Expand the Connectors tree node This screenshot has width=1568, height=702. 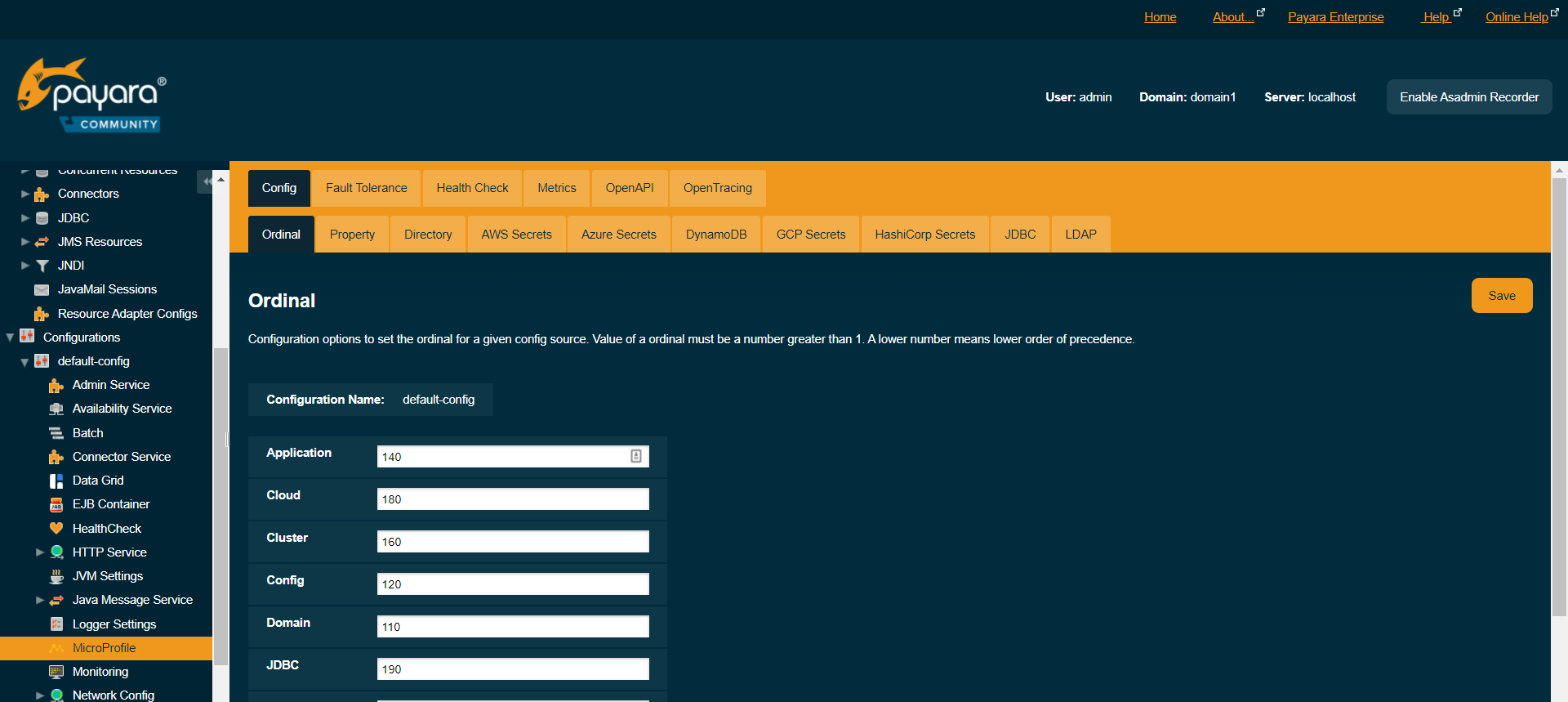(25, 195)
